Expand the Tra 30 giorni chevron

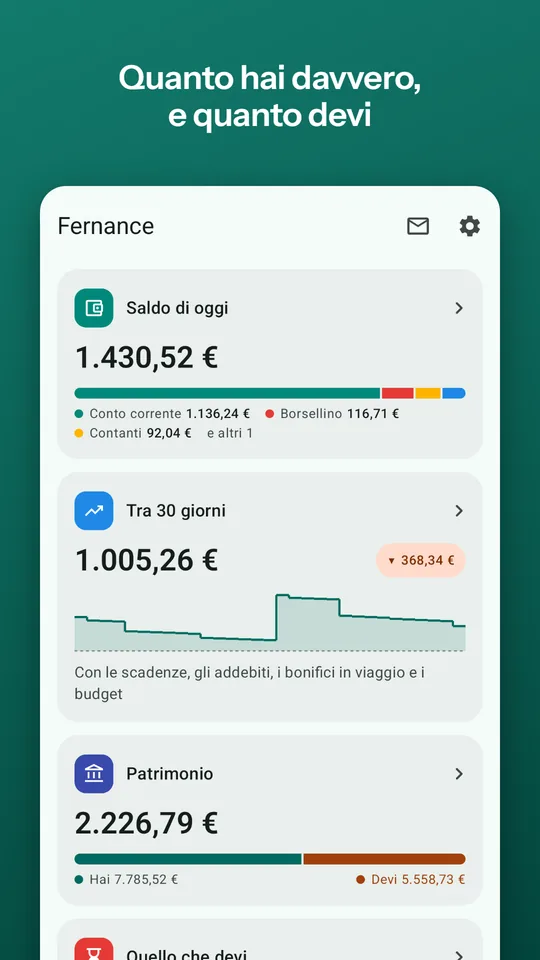pos(459,511)
